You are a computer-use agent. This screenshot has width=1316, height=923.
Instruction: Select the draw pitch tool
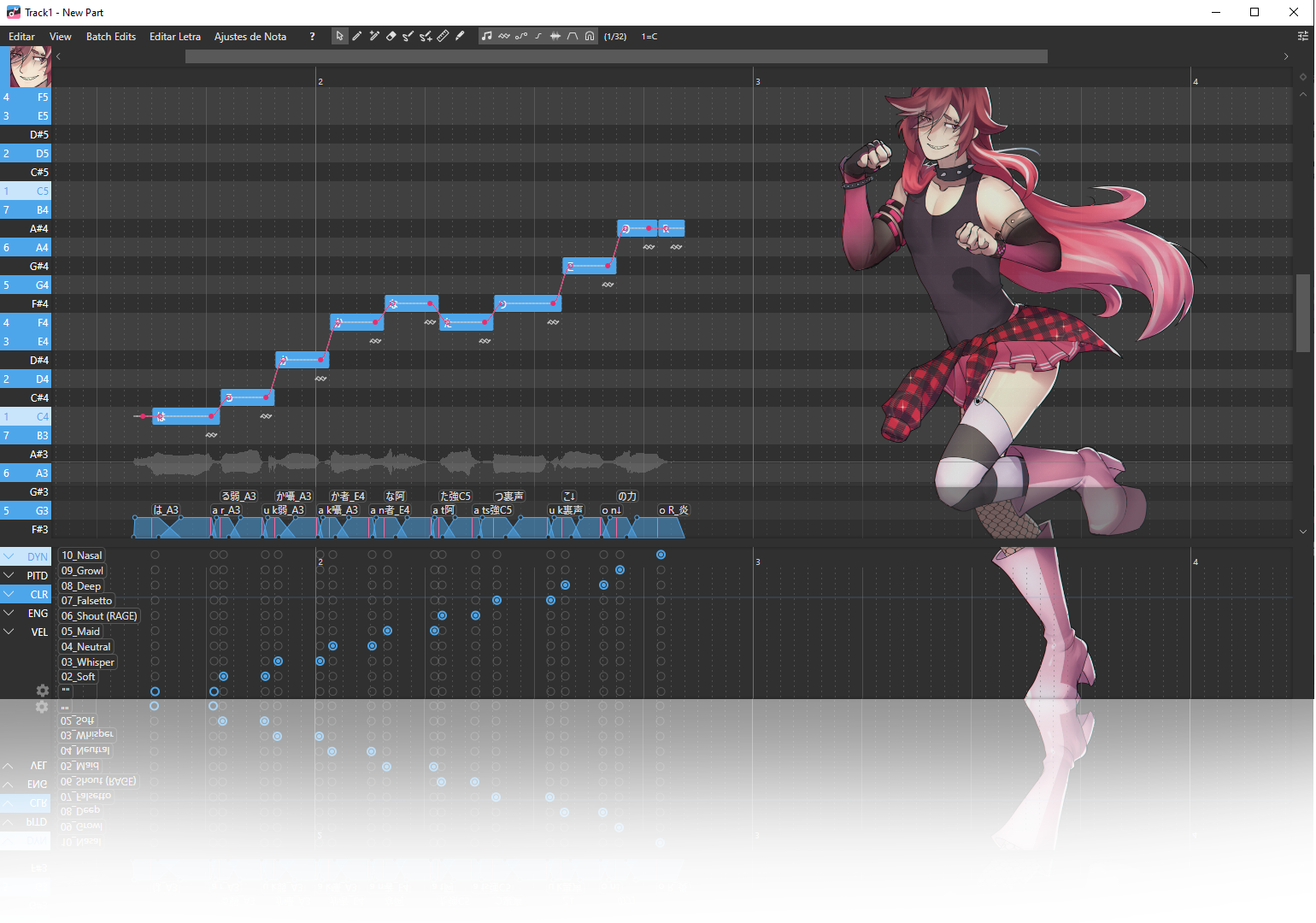[408, 36]
